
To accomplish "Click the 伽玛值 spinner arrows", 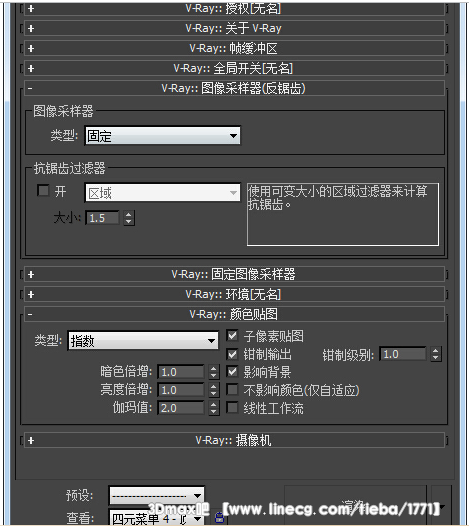I will (x=214, y=408).
